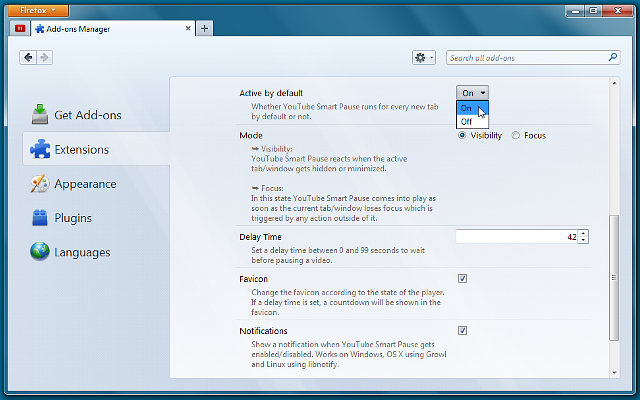Open a new tab with plus button
This screenshot has width=640, height=400.
coord(204,29)
